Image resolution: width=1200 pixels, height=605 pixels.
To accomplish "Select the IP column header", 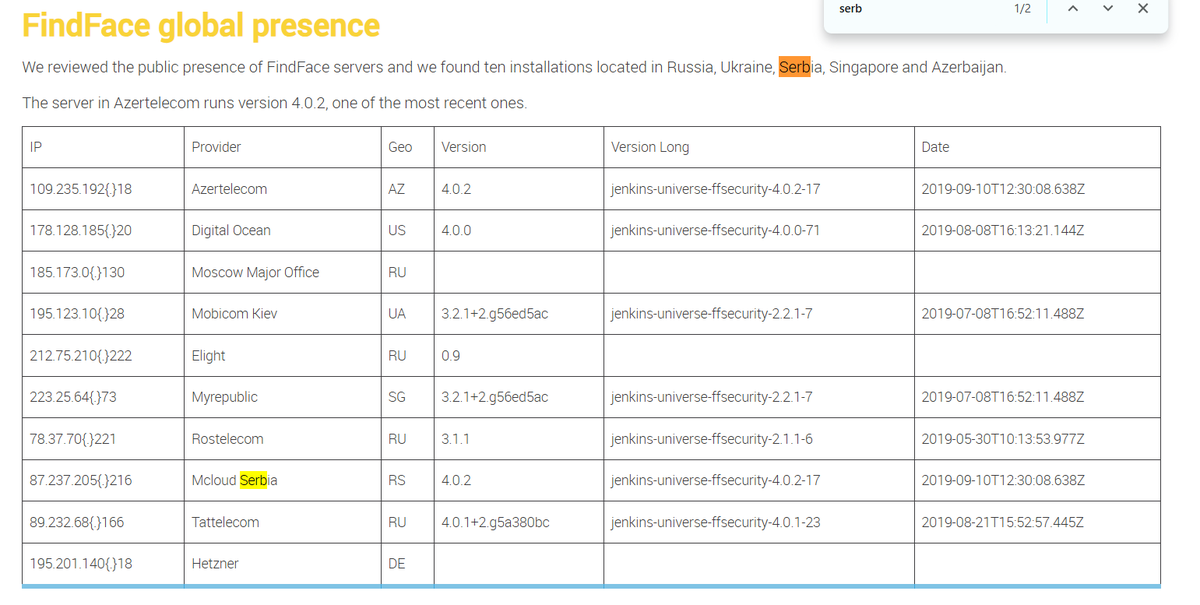I will [x=102, y=147].
